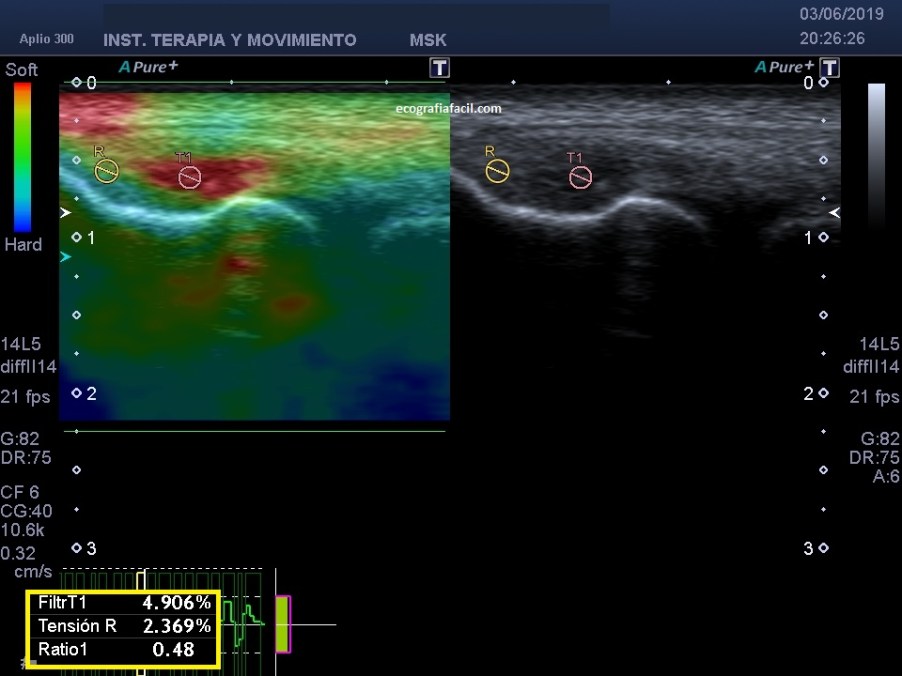
Task: Click the MSK preset label in header
Action: click(428, 41)
